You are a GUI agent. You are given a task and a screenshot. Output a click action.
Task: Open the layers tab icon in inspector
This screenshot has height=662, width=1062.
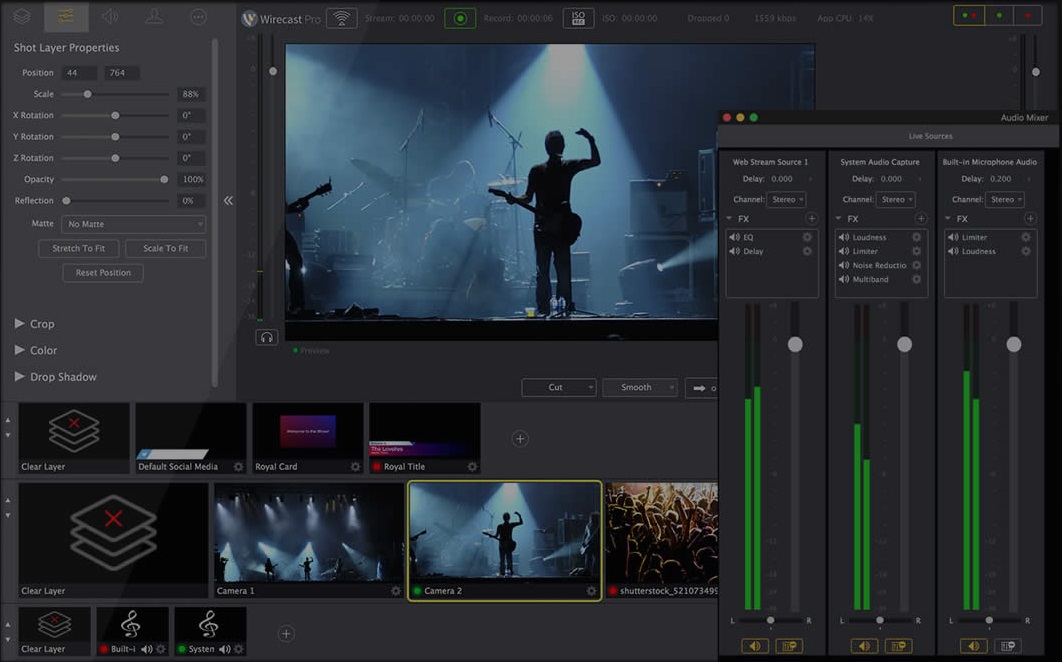pyautogui.click(x=22, y=16)
